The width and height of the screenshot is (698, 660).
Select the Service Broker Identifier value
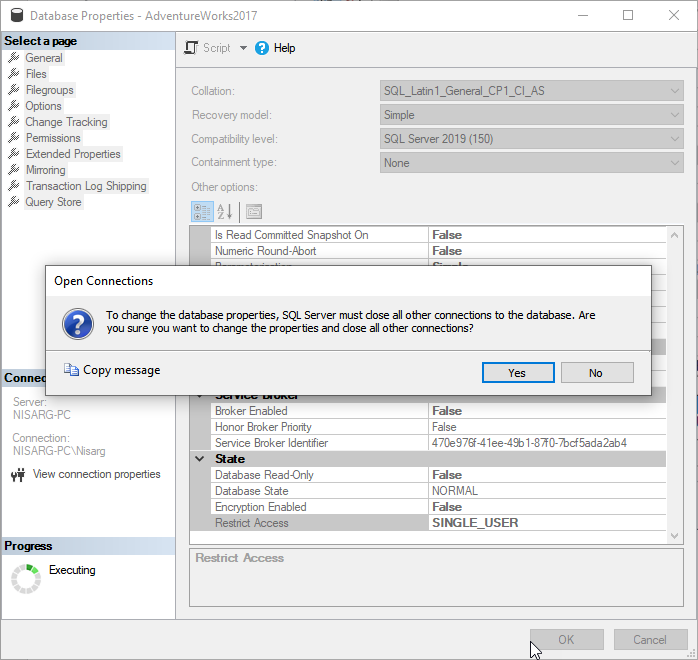pyautogui.click(x=547, y=443)
